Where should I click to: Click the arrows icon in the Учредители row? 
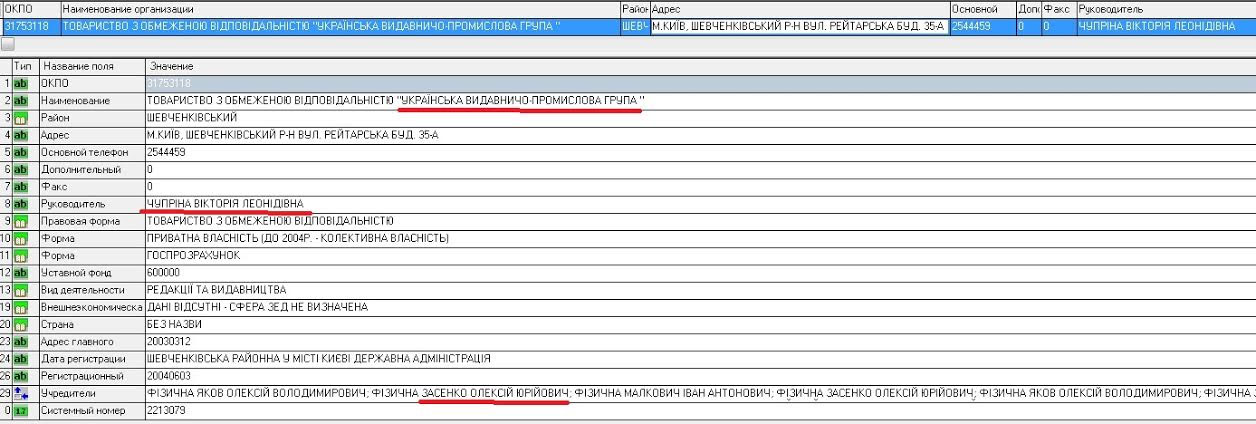tap(20, 394)
